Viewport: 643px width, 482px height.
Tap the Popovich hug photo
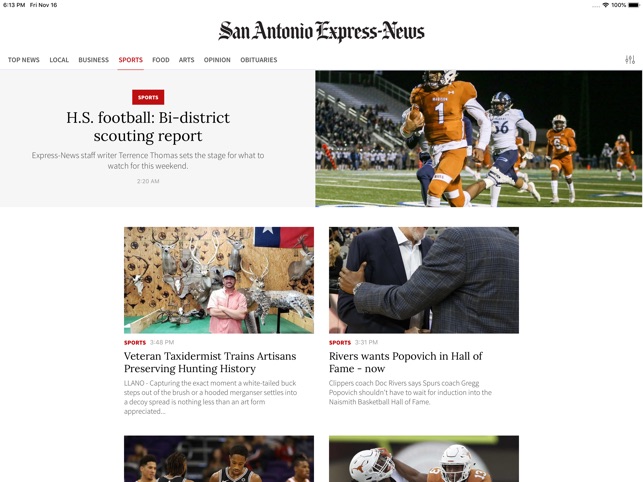pos(424,280)
